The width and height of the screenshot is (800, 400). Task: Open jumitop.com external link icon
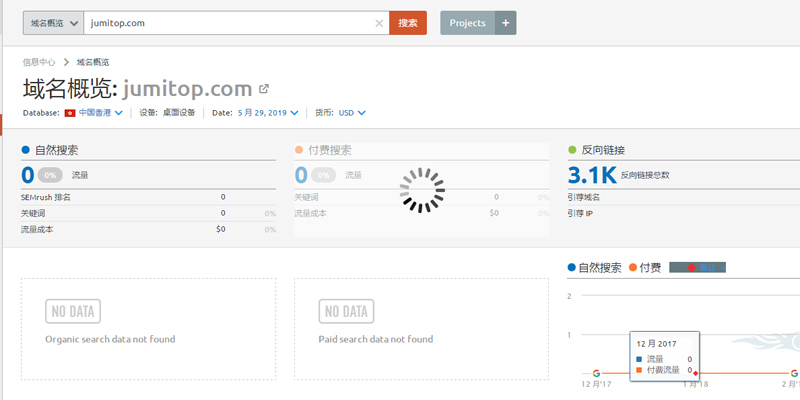(264, 89)
